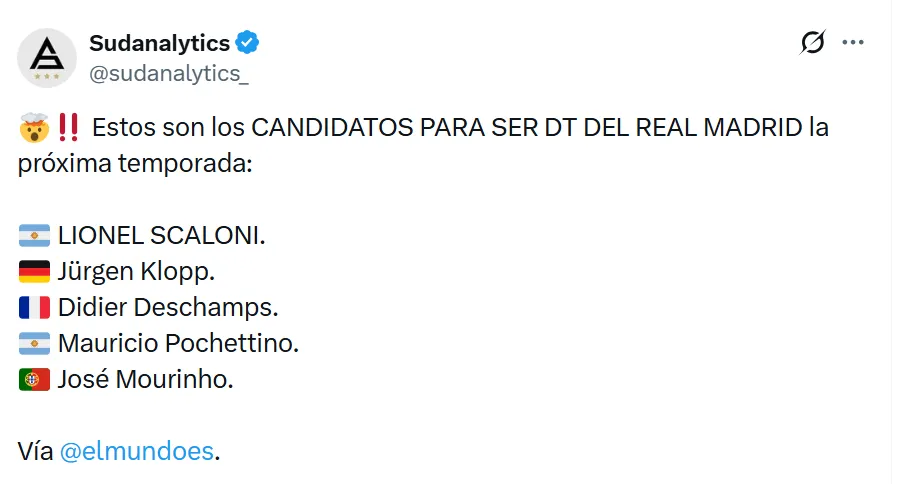Click the Sudanalytics display name
Image resolution: width=902 pixels, height=484 pixels.
pyautogui.click(x=159, y=43)
